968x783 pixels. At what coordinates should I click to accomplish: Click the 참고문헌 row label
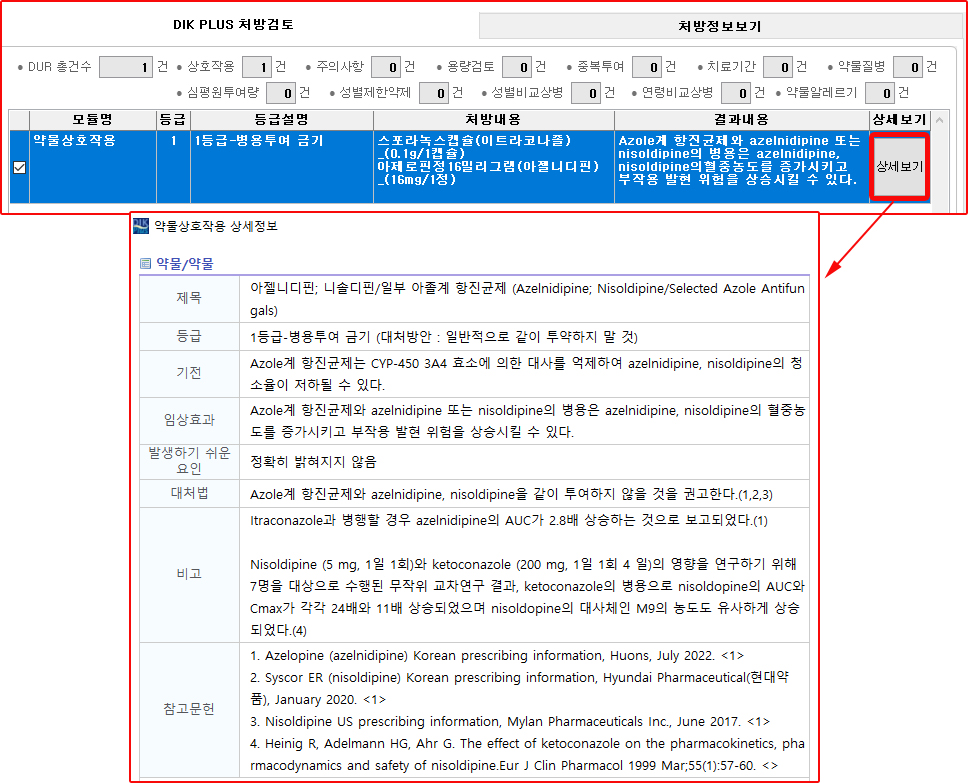pos(189,709)
